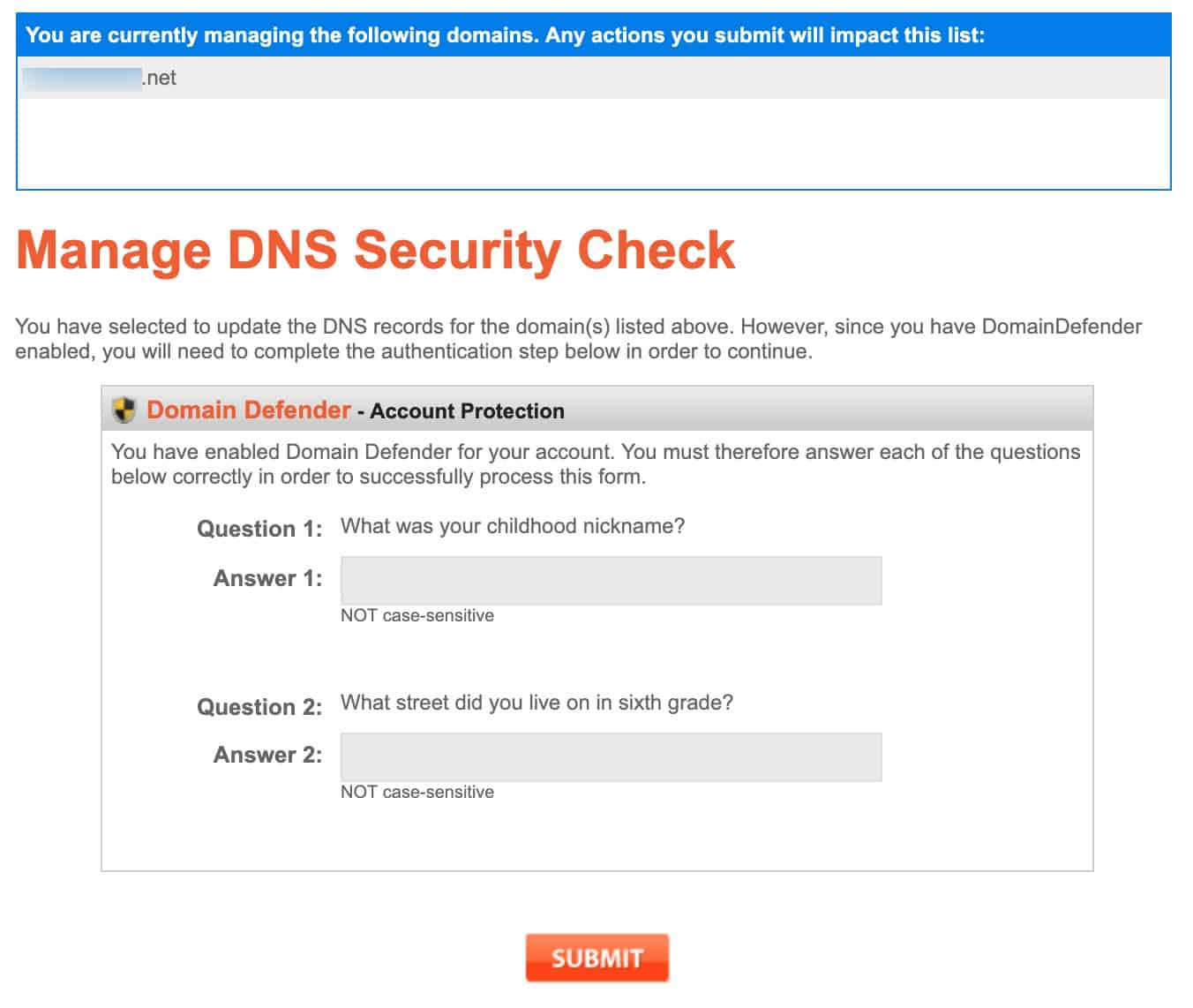Click the 'Account Protection' header text
The height and width of the screenshot is (1008, 1193).
pyautogui.click(x=467, y=410)
